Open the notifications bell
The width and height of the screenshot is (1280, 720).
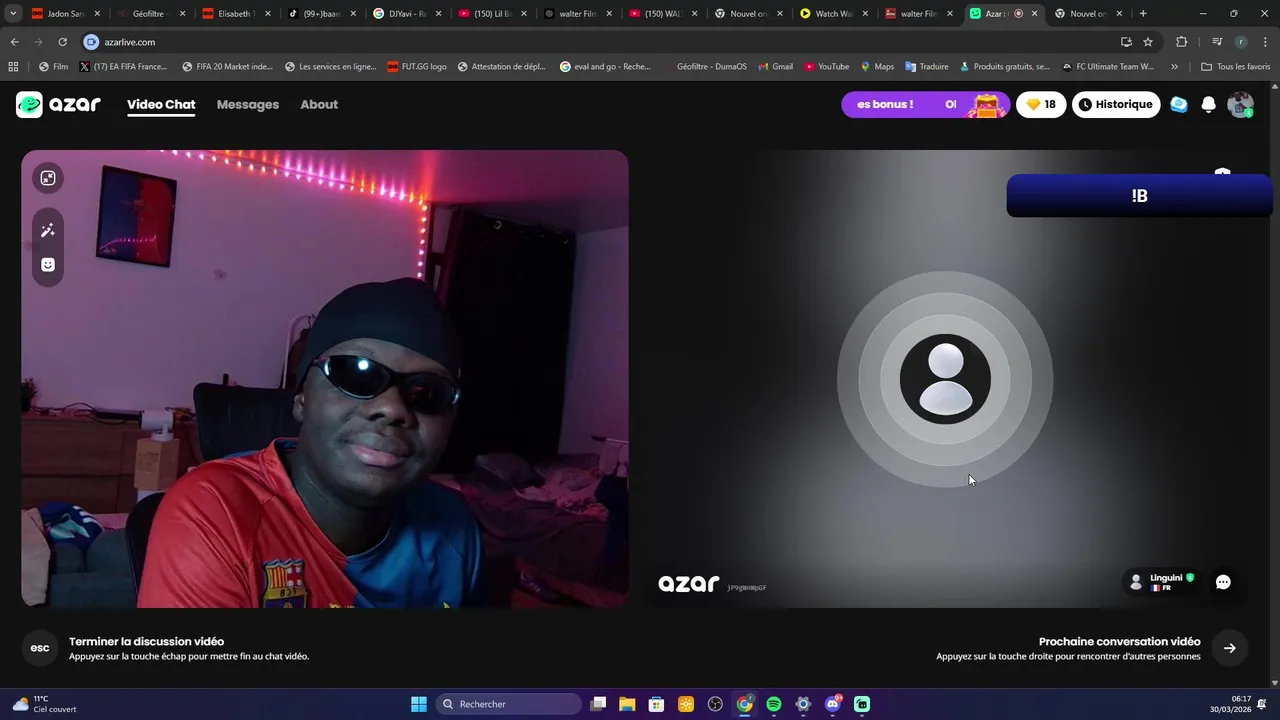(x=1209, y=104)
